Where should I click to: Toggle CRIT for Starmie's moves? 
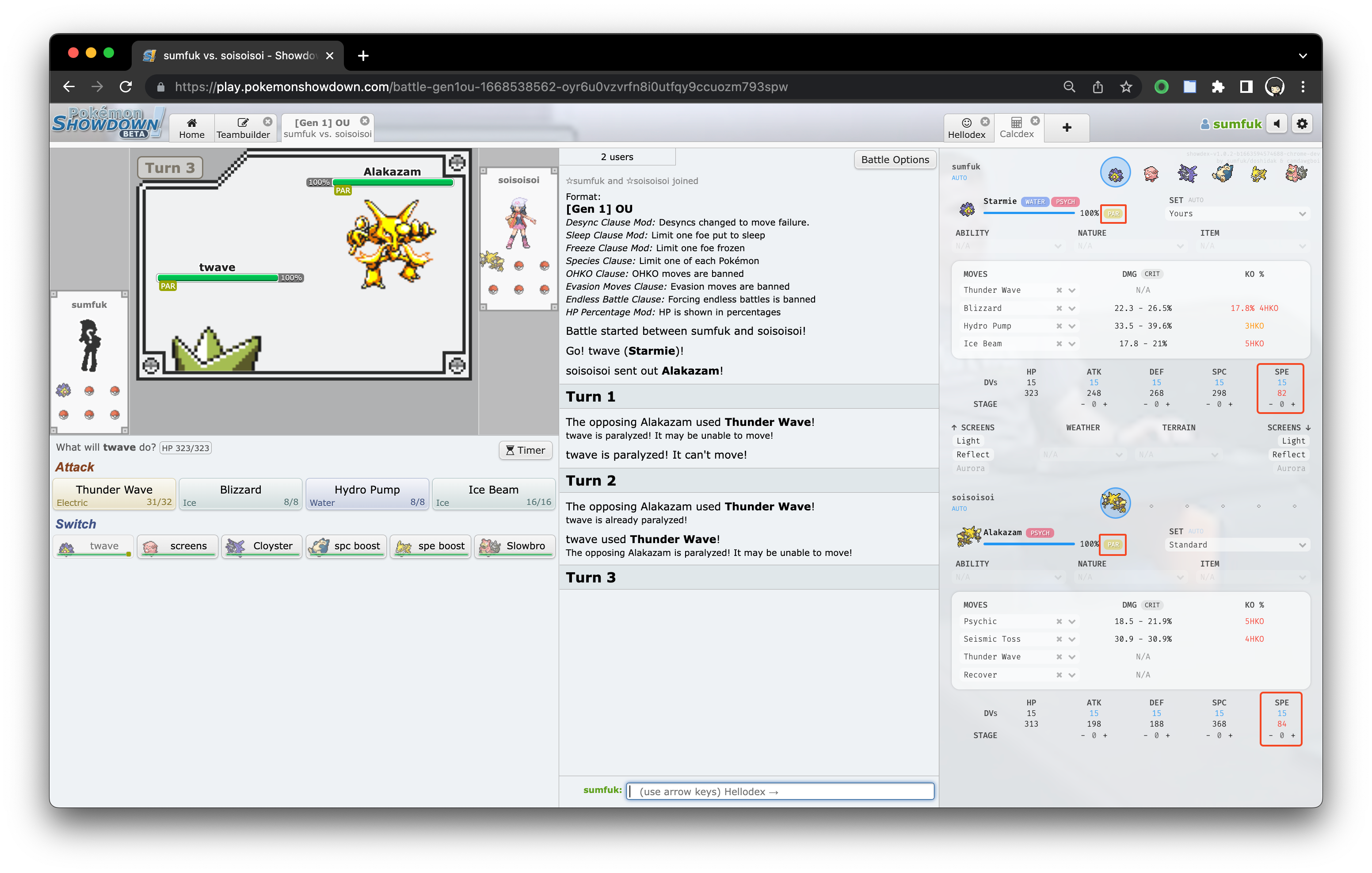[x=1151, y=274]
